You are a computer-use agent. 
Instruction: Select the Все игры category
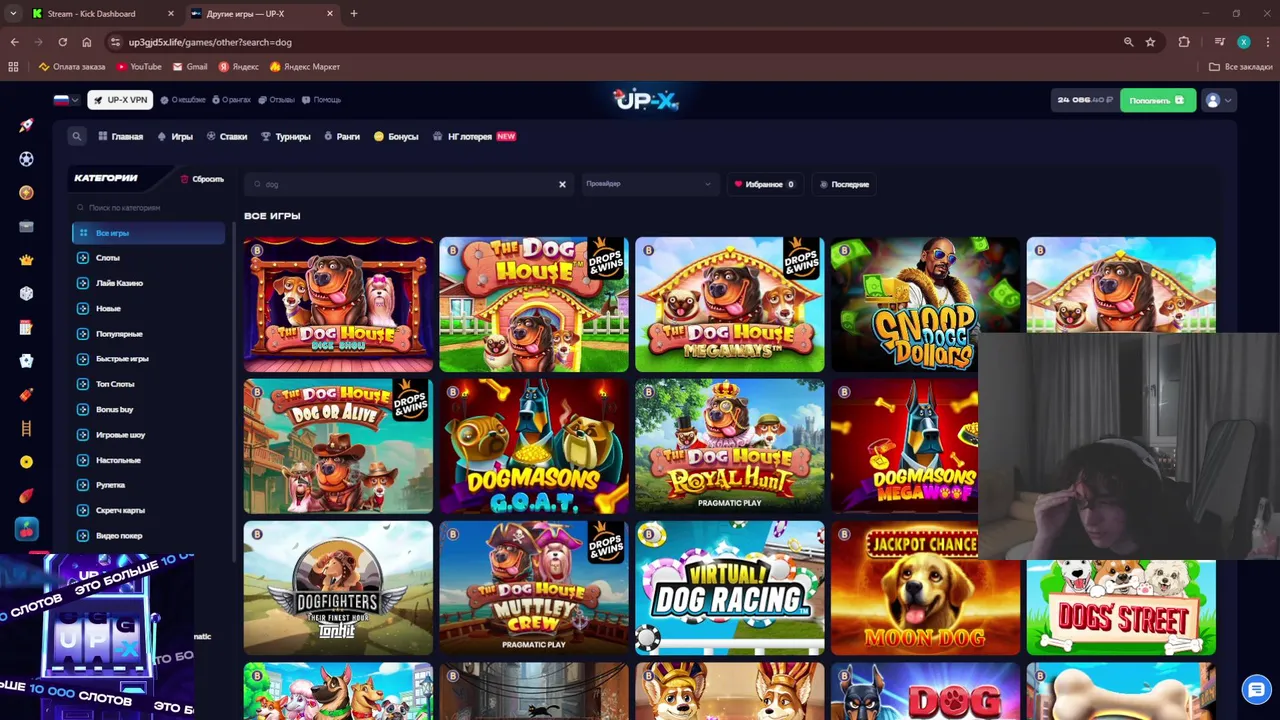[x=148, y=233]
